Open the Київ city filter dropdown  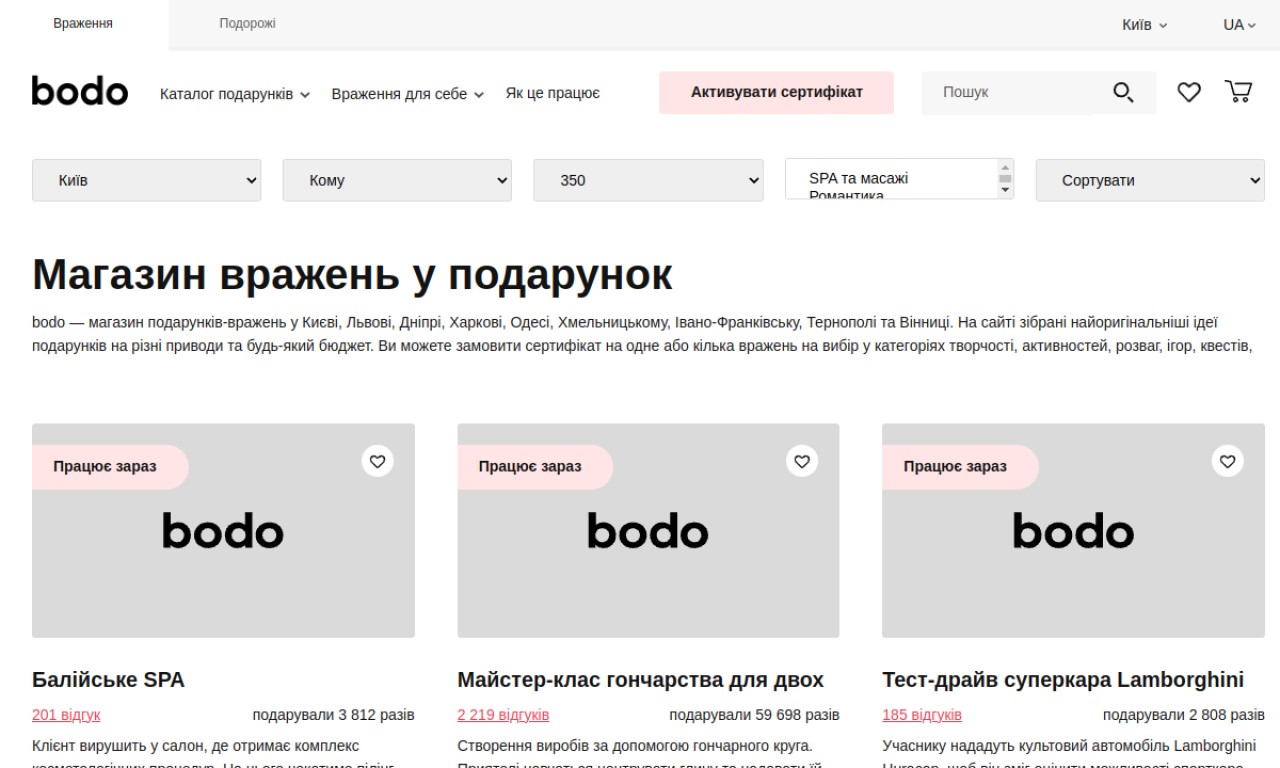click(x=146, y=180)
